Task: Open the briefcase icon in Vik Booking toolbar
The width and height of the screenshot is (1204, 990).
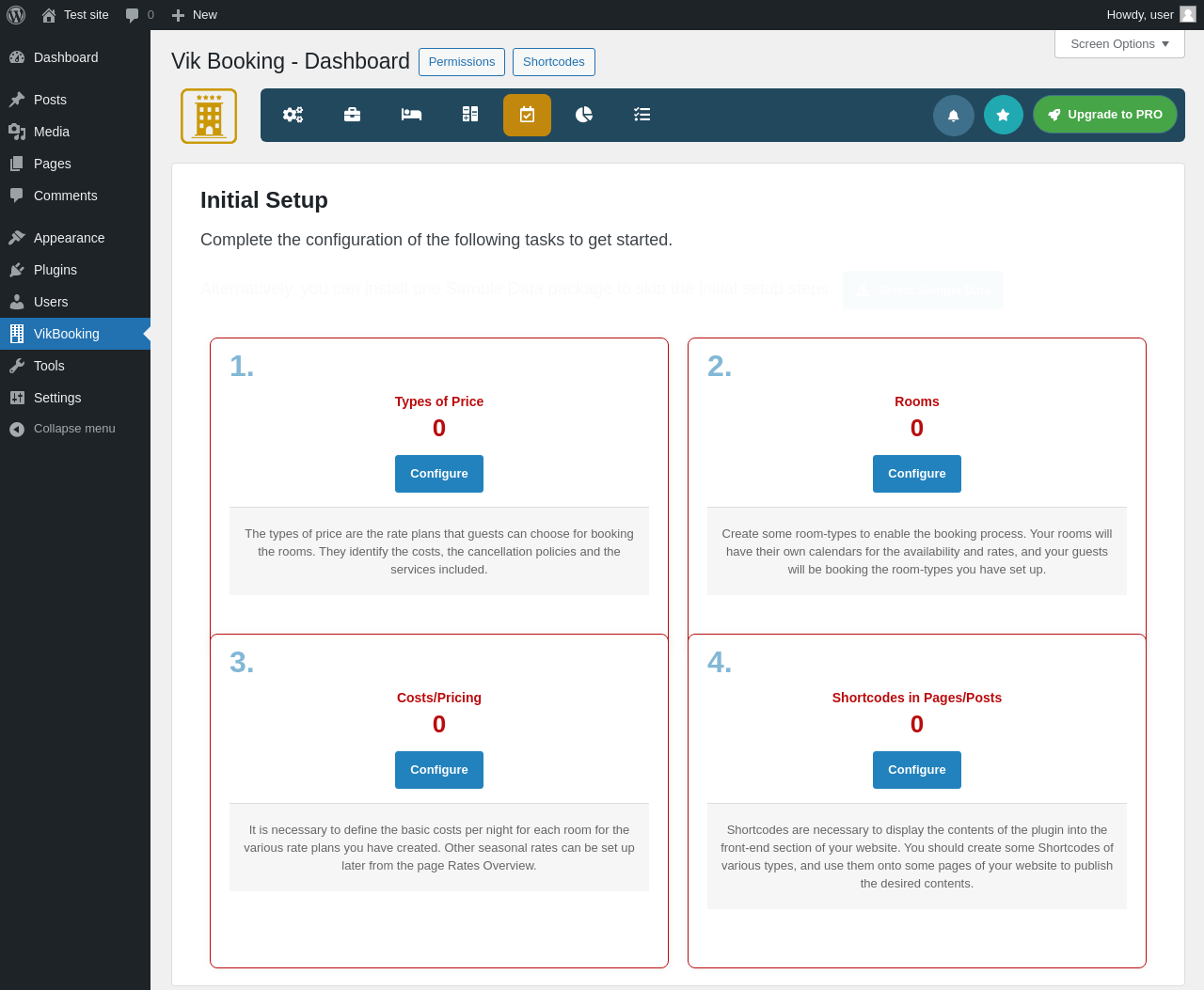Action: (352, 115)
